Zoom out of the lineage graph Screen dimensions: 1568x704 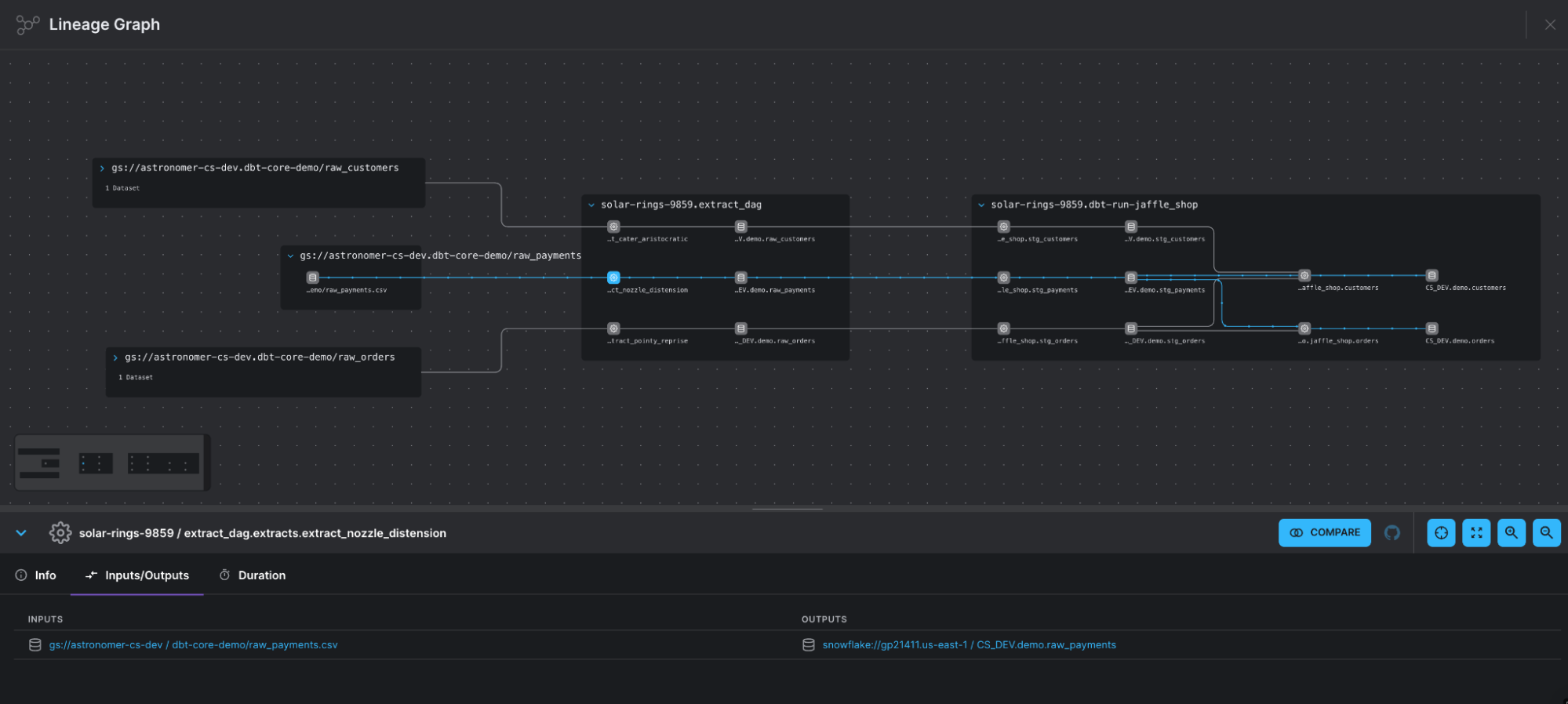(1546, 533)
